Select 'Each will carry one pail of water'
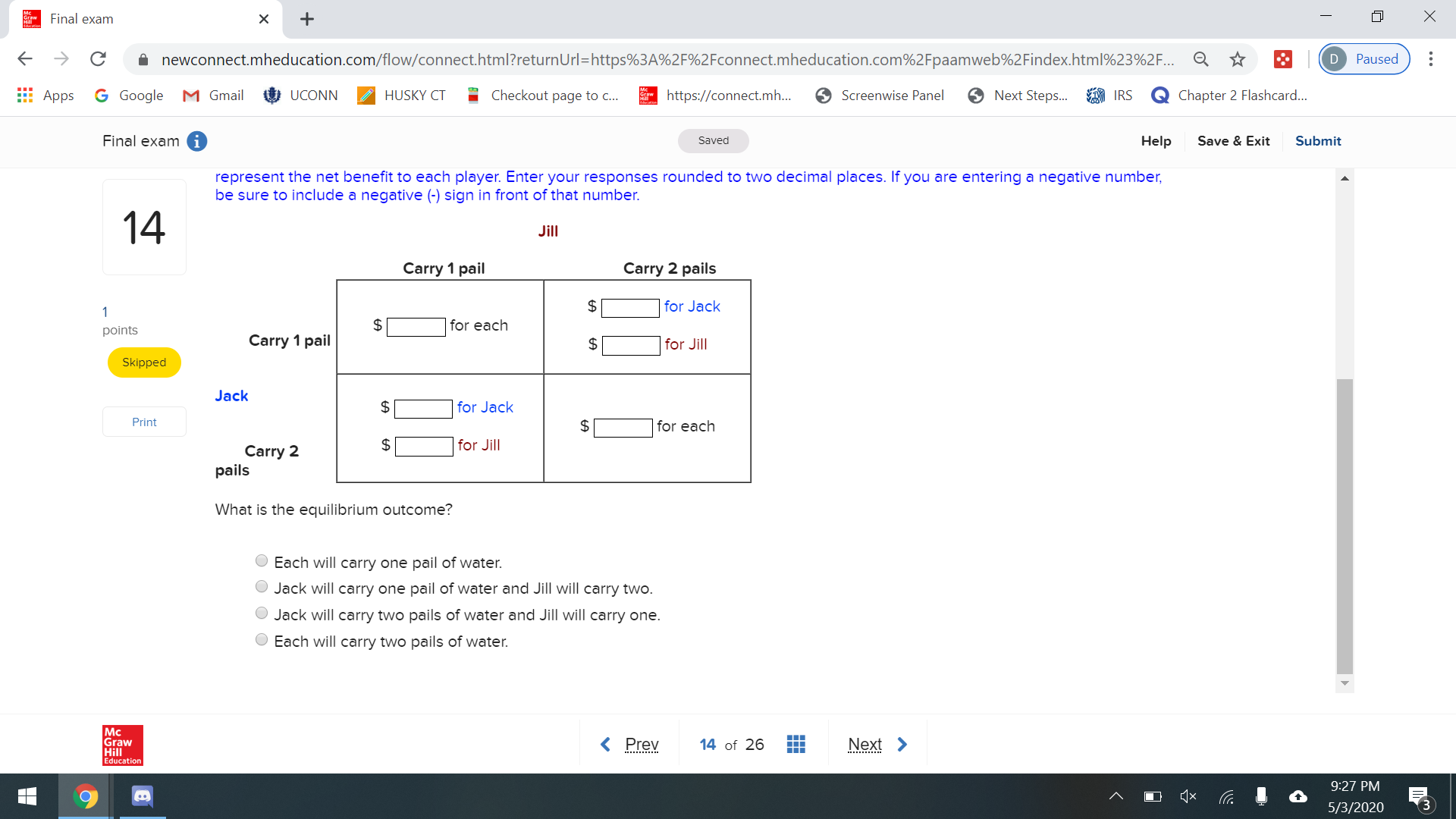 point(262,560)
